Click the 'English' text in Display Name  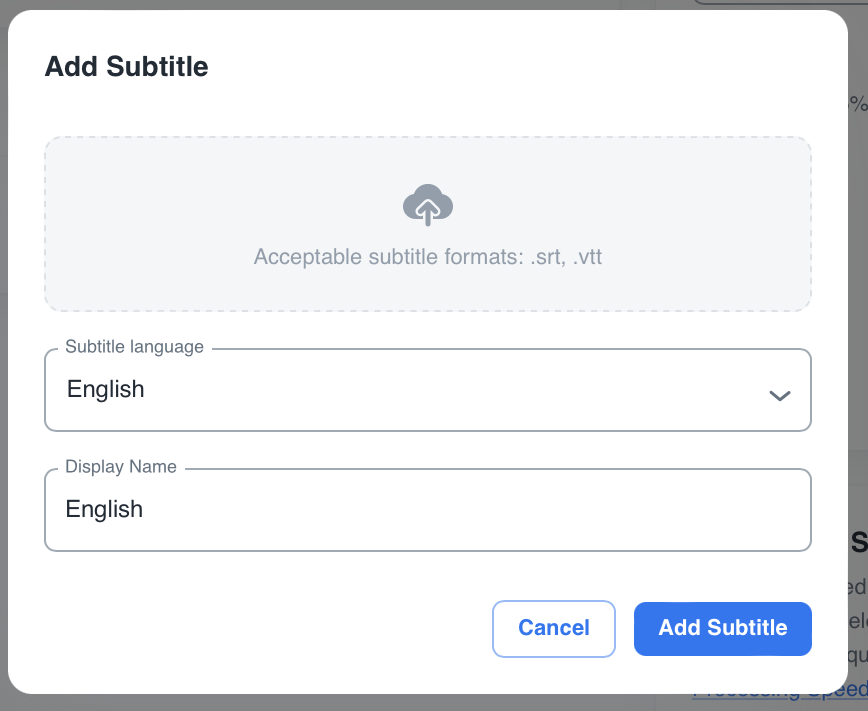[104, 509]
